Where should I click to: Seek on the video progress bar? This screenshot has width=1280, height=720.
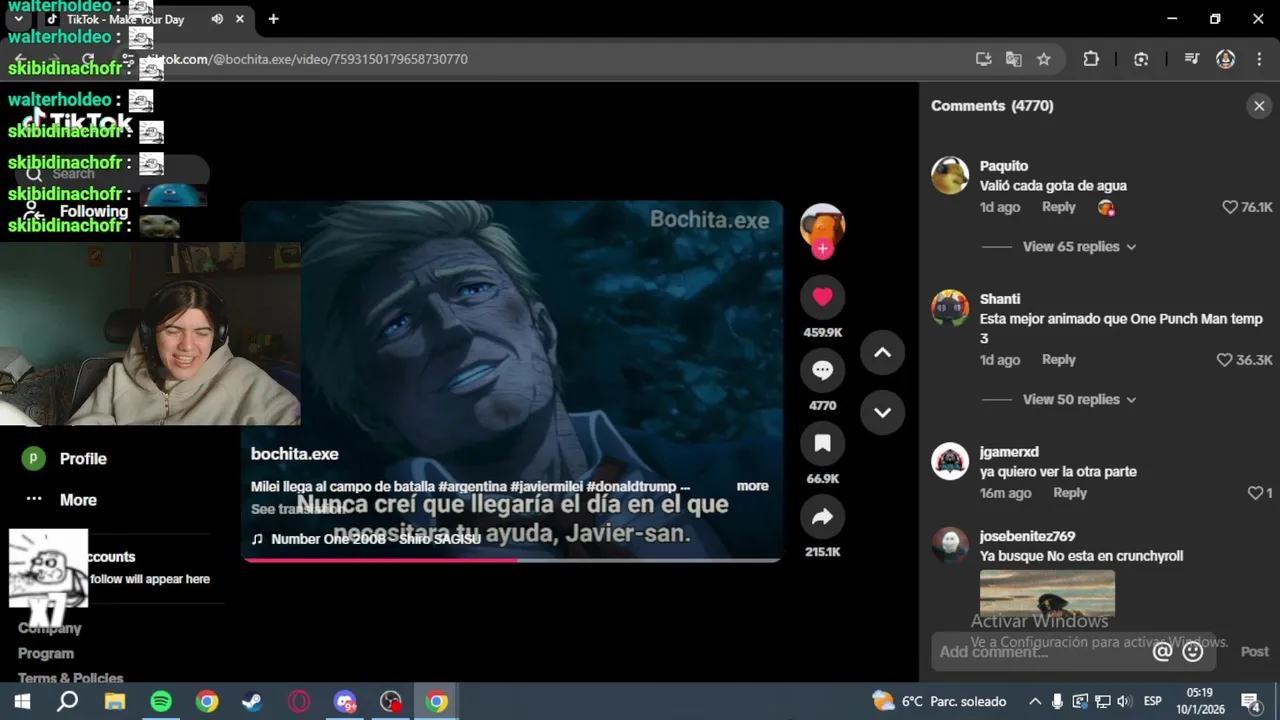coord(512,560)
